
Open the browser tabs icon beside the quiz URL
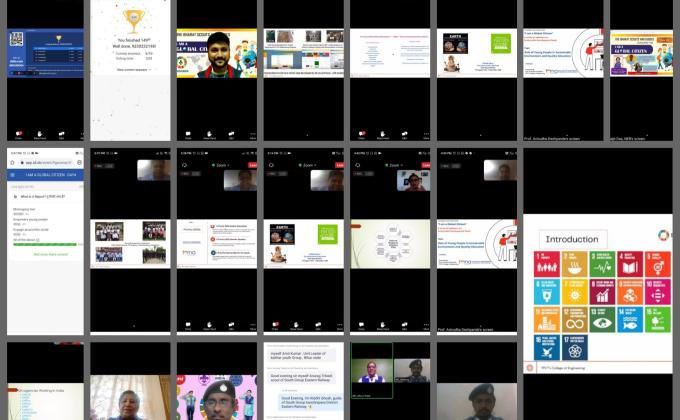pyautogui.click(x=79, y=162)
